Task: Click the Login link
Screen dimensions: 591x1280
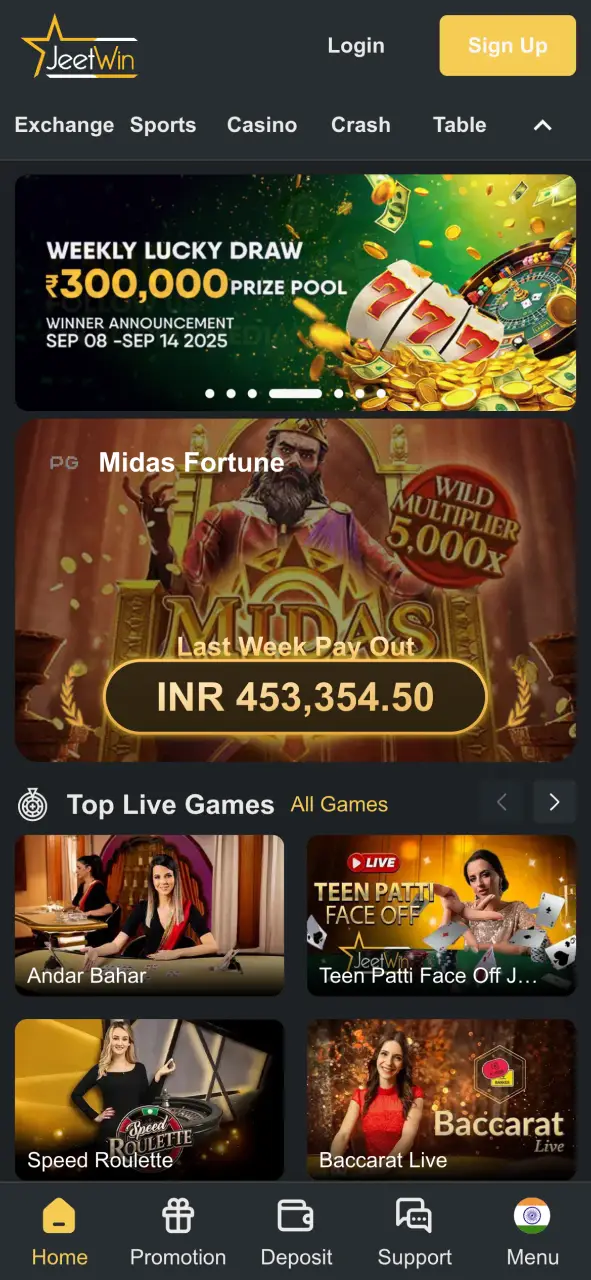Action: point(356,46)
